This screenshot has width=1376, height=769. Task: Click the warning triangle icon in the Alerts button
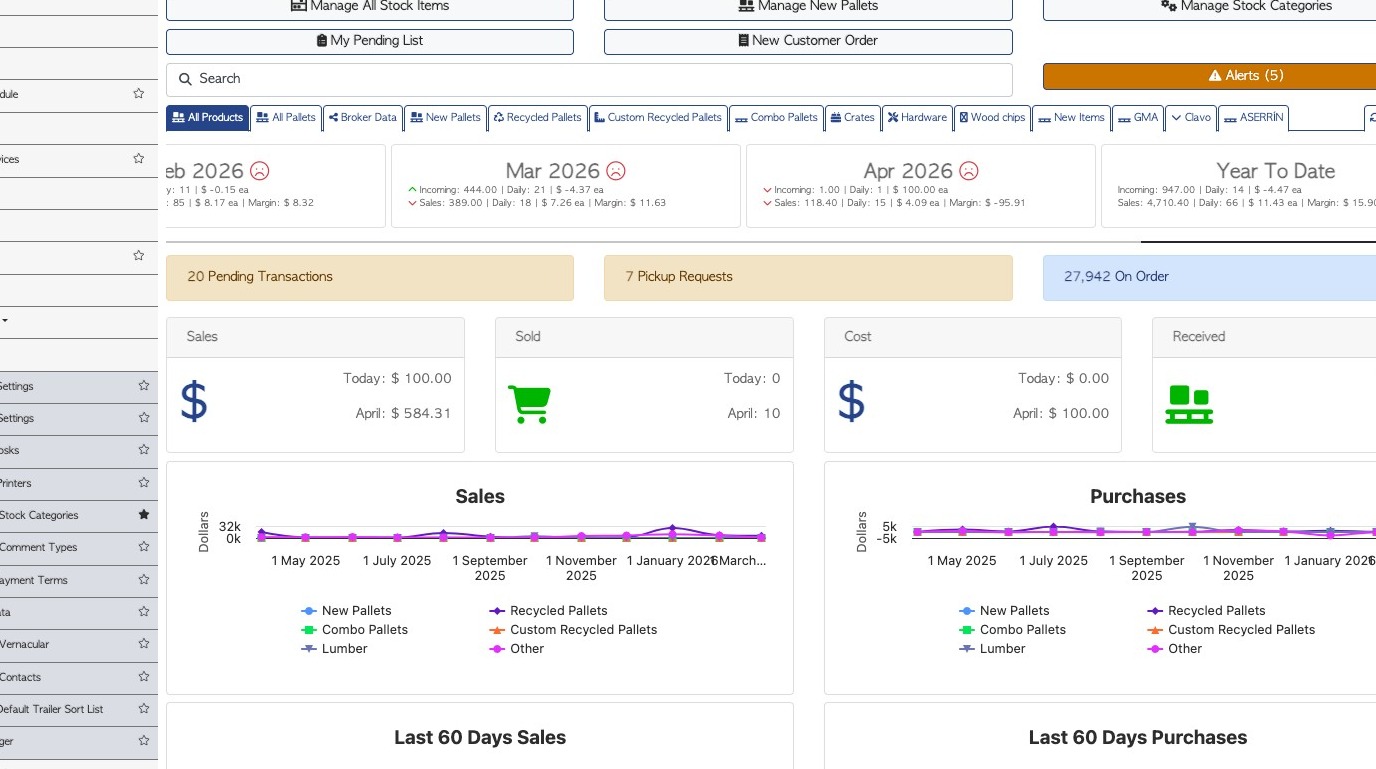click(x=1215, y=76)
